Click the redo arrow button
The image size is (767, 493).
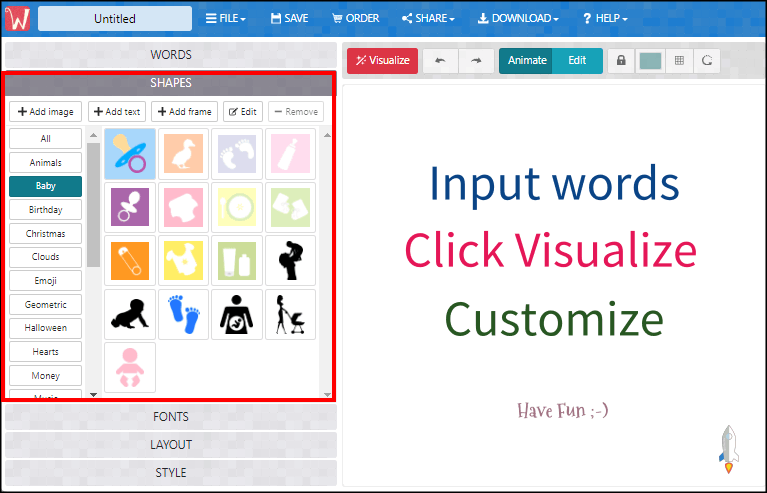coord(476,61)
